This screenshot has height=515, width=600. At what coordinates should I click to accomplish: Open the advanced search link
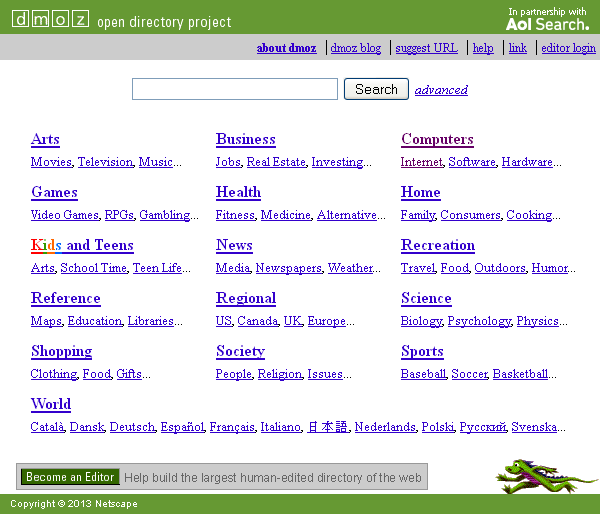(x=441, y=90)
